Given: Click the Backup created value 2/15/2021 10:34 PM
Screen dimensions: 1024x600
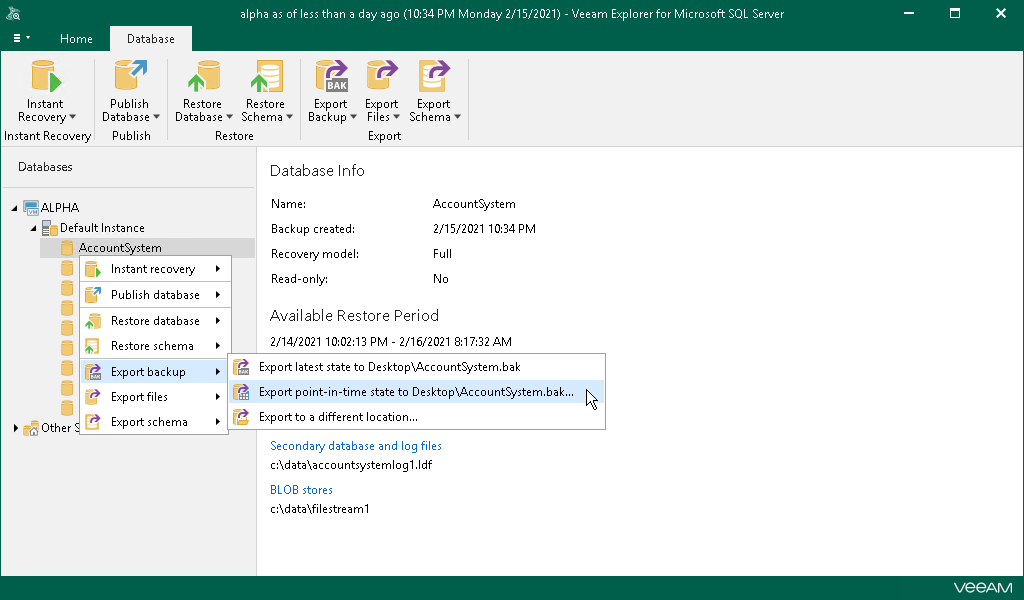Looking at the screenshot, I should pyautogui.click(x=484, y=229).
